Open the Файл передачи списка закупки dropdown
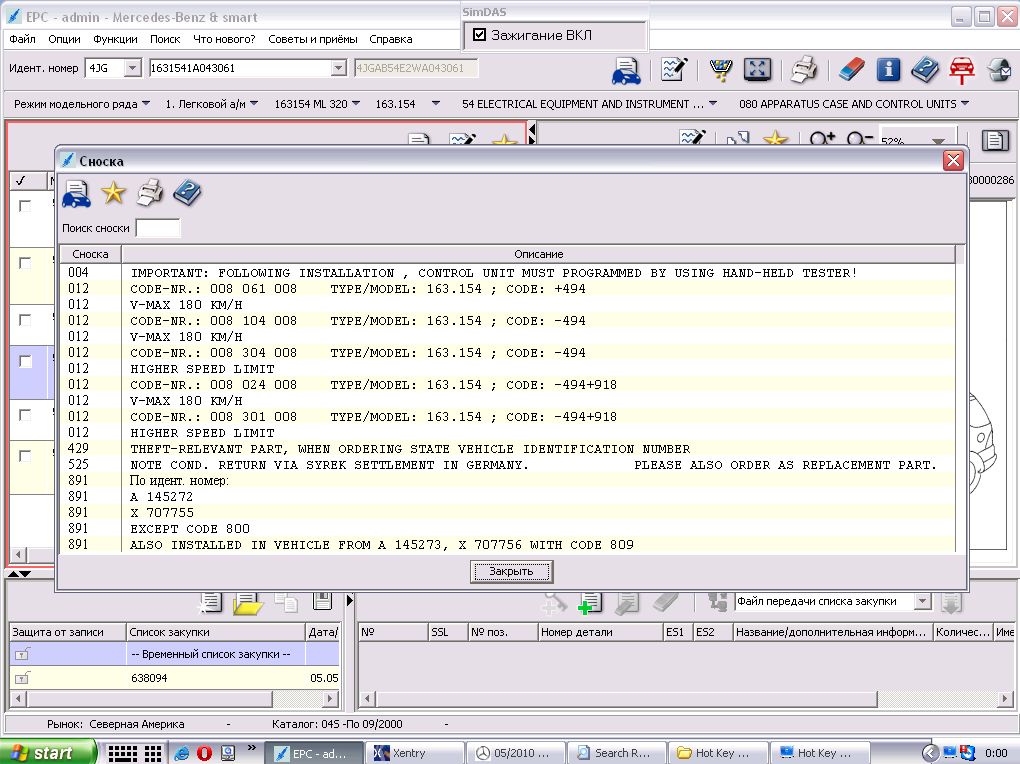This screenshot has width=1020, height=764. point(922,601)
